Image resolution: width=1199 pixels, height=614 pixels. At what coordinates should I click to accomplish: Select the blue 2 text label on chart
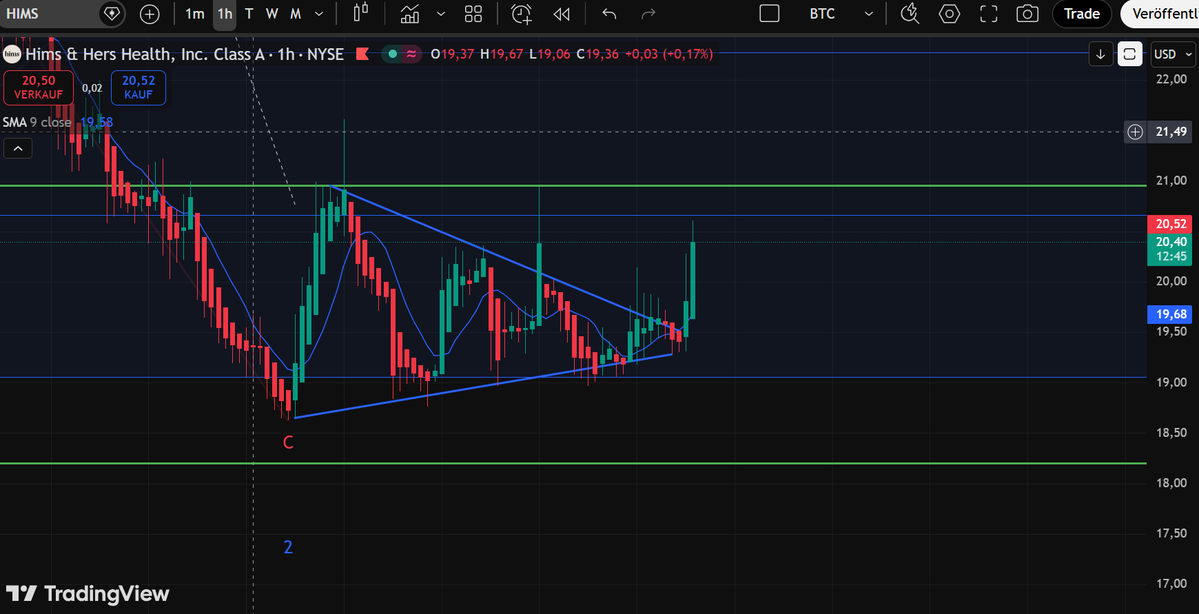[288, 547]
